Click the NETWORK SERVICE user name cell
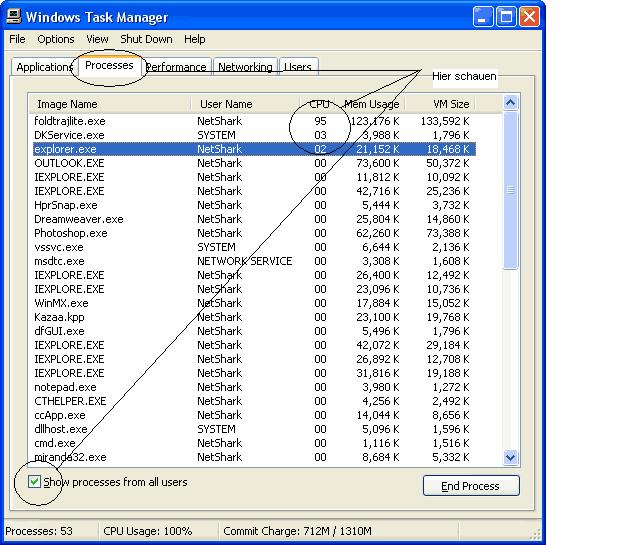This screenshot has width=640, height=545. 244,261
